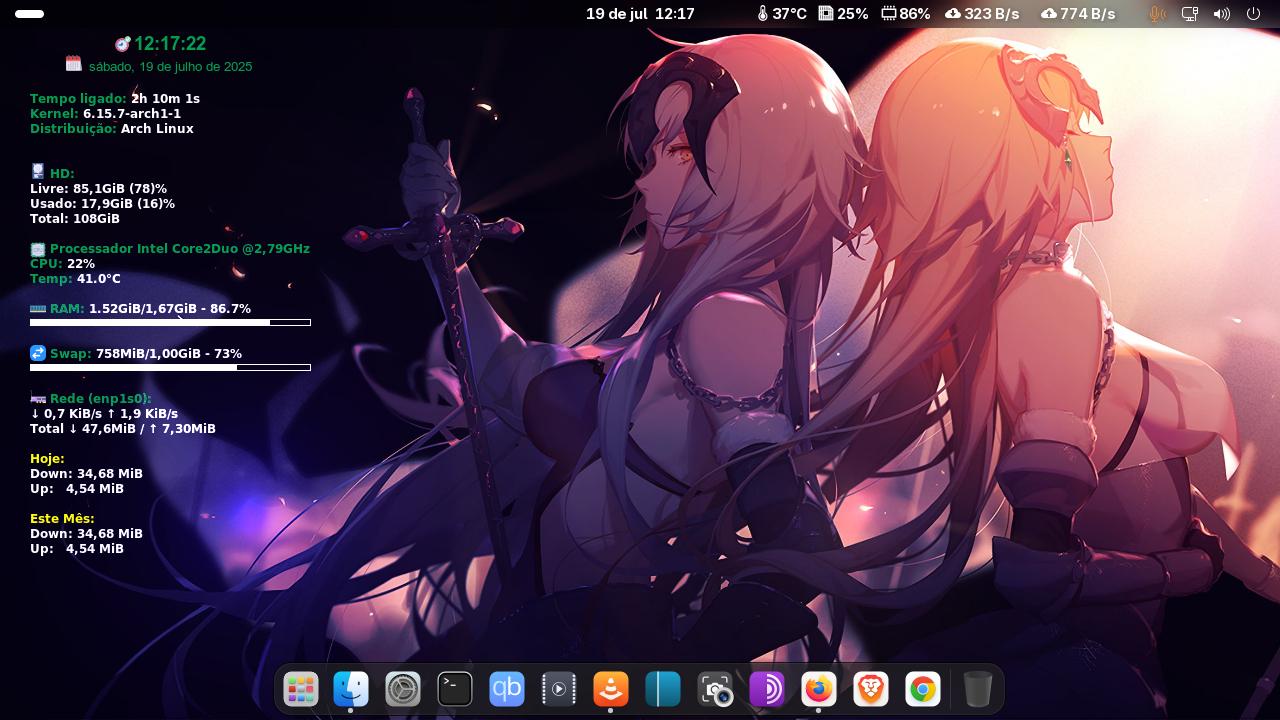Open the Finder-style file manager in dock
The width and height of the screenshot is (1280, 720).
351,689
